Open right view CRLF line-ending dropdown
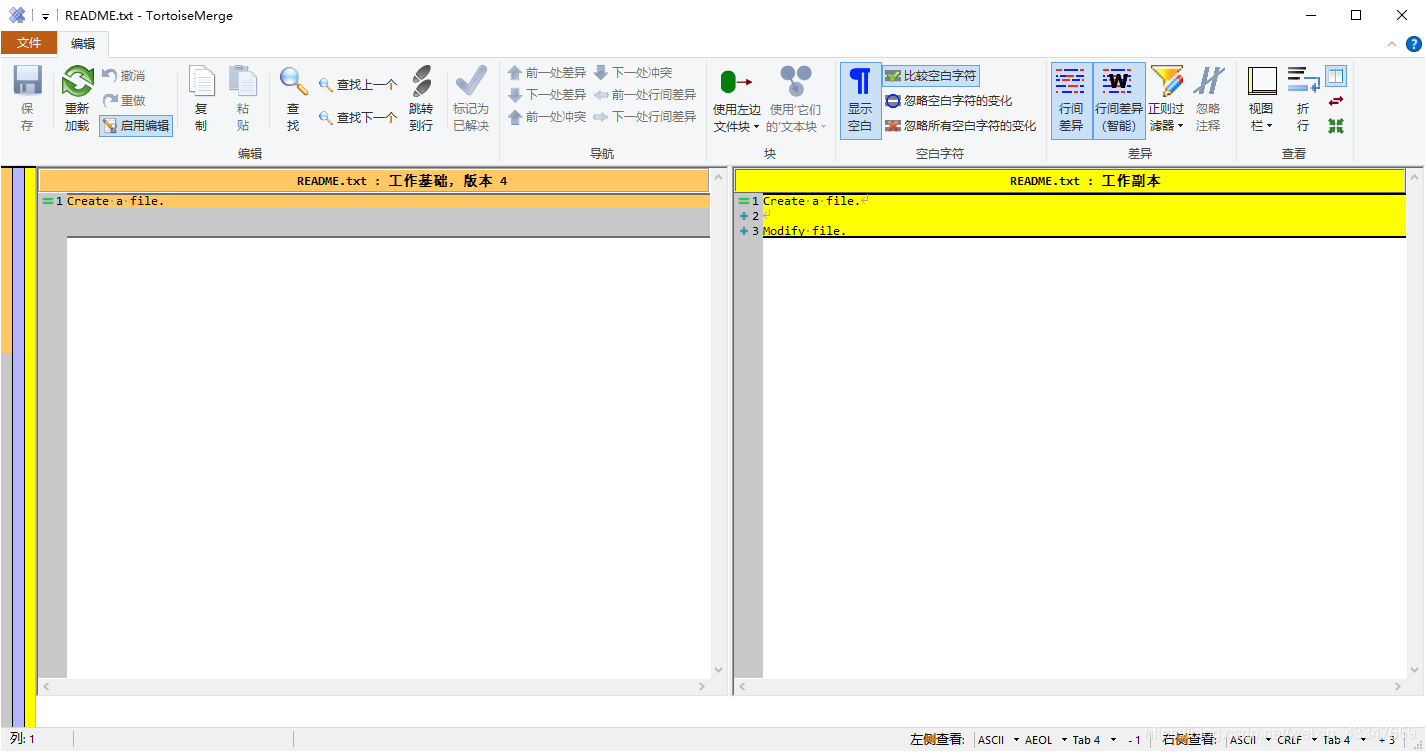Screen dimensions: 1426x752 (1297, 740)
